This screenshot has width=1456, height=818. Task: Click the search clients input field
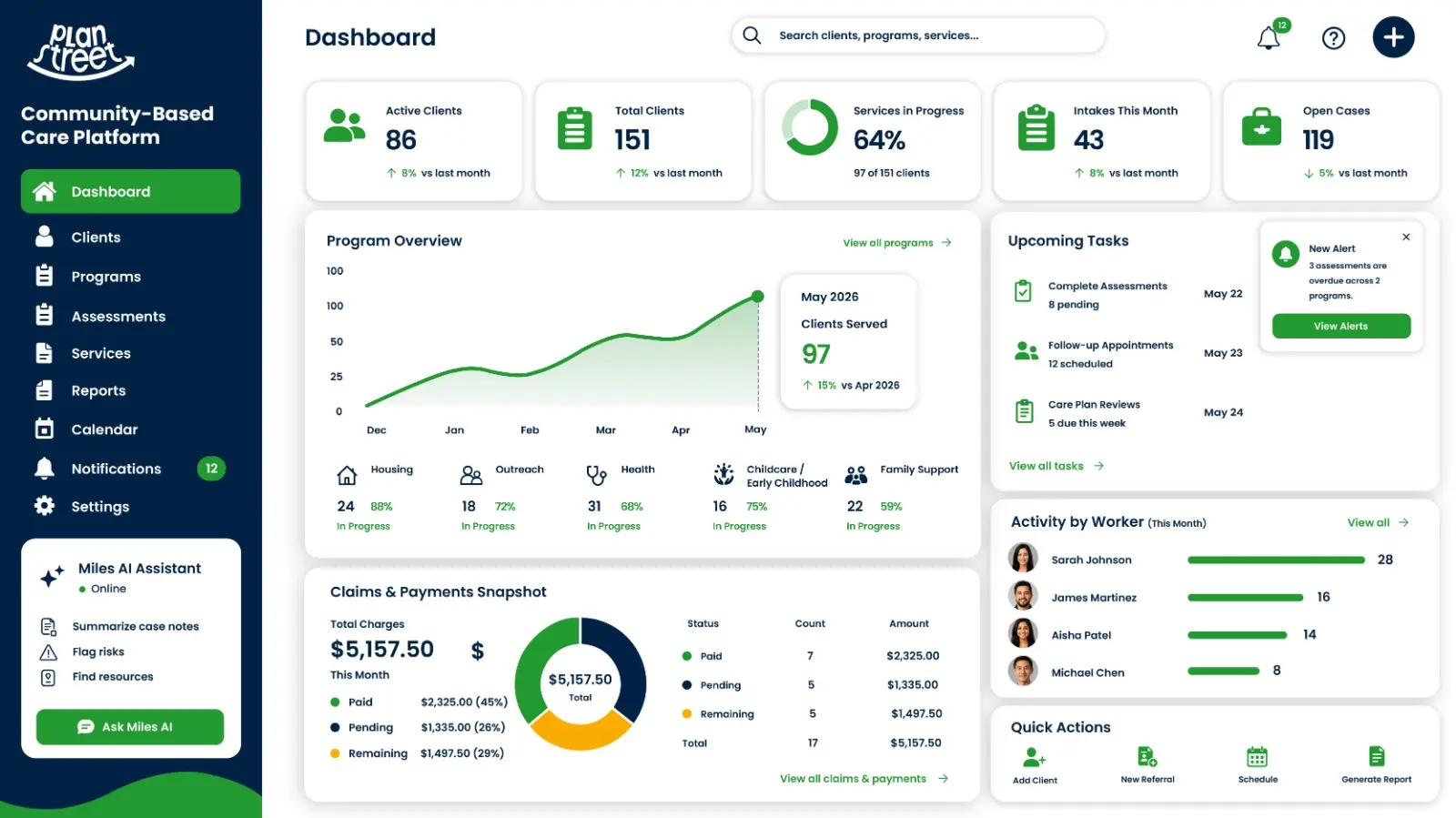pos(918,35)
